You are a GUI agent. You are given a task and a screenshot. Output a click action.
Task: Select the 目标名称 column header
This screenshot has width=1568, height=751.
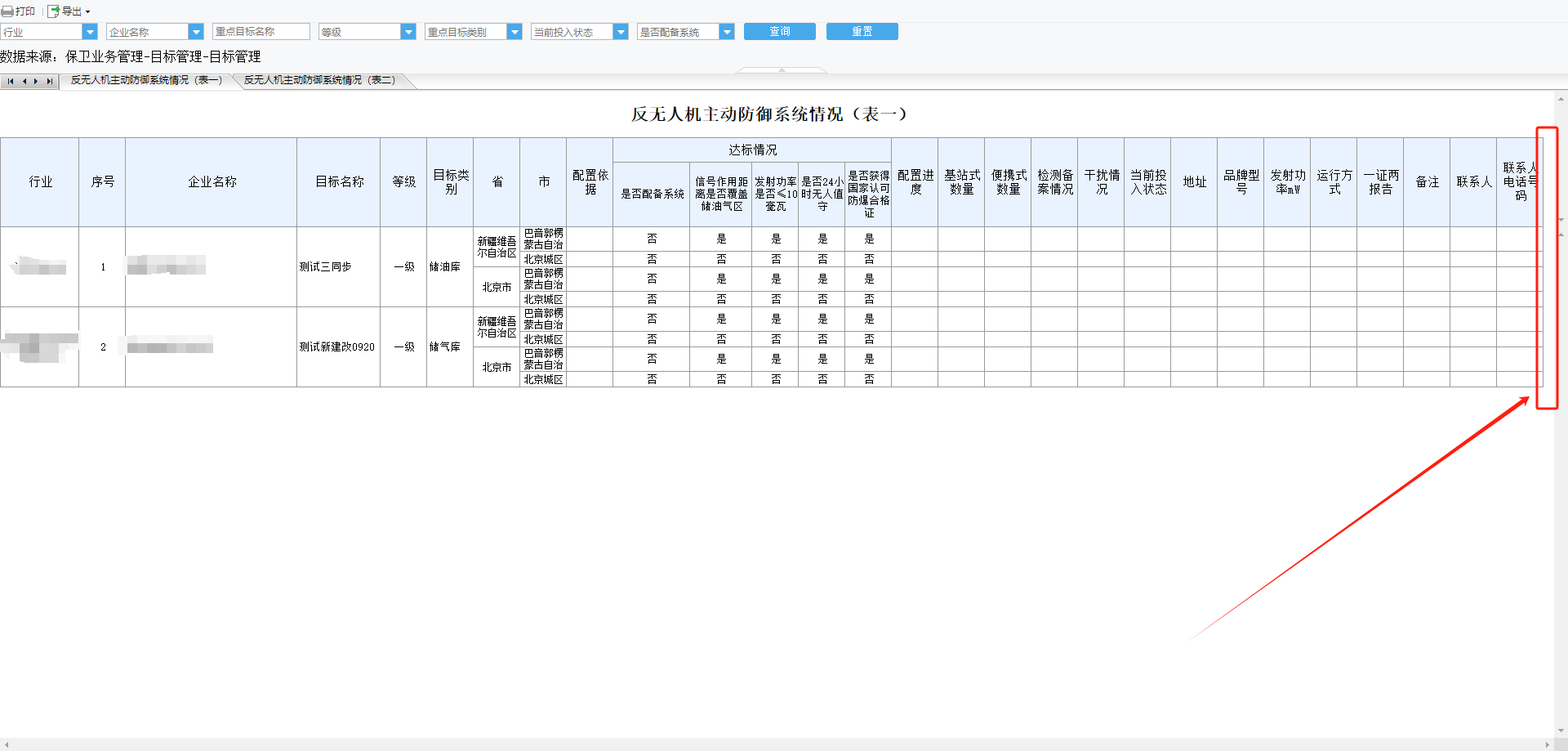[339, 182]
